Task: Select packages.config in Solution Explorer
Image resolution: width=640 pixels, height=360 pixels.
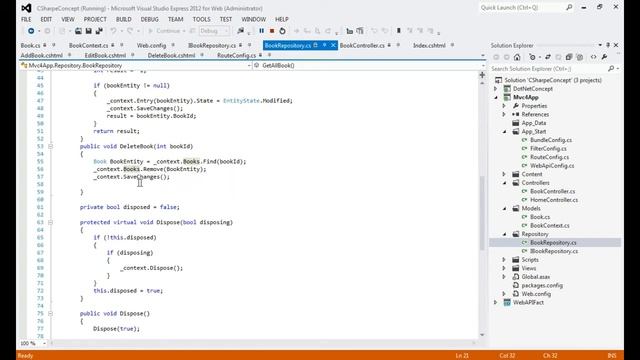Action: click(x=542, y=285)
